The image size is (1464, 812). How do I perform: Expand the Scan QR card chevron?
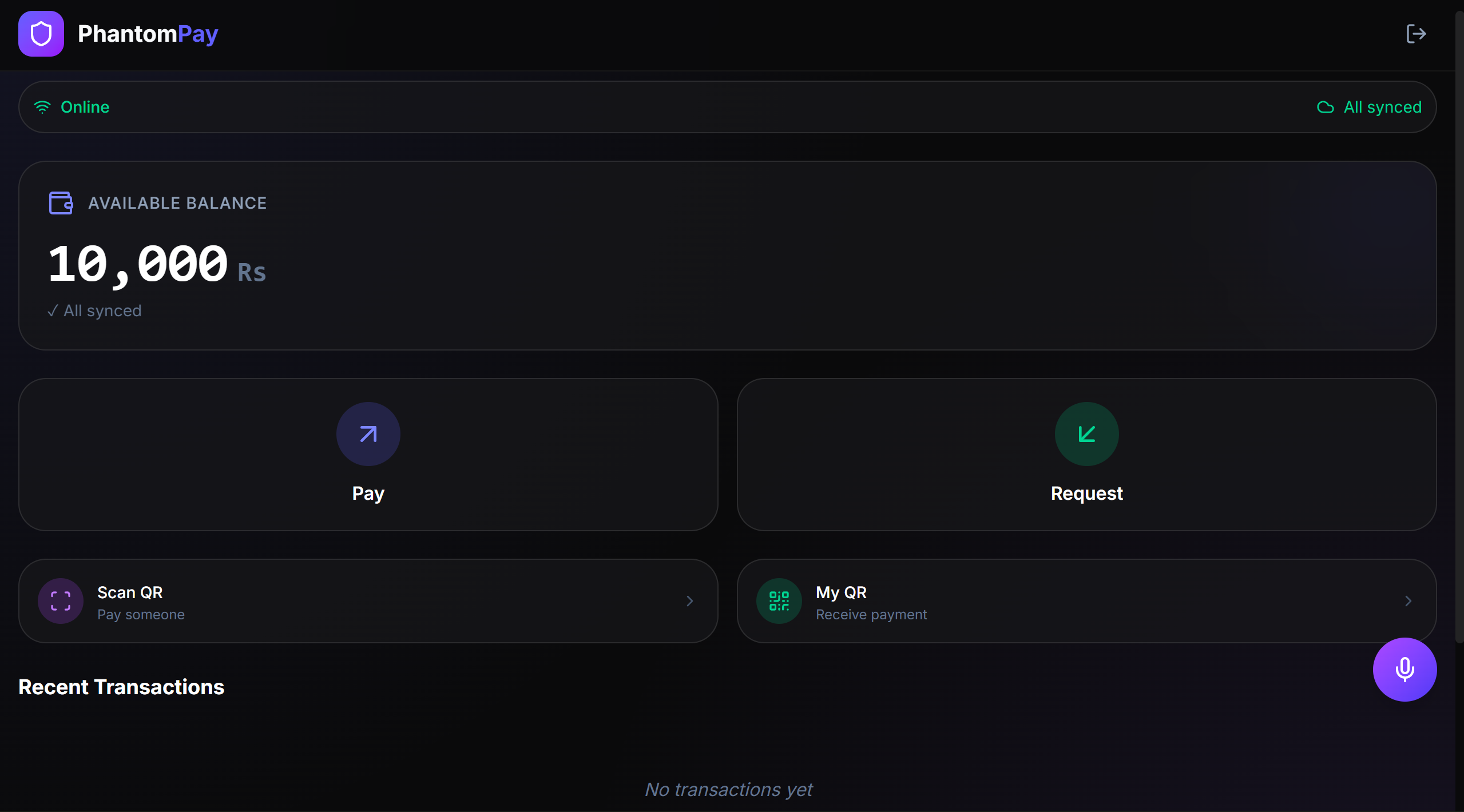point(689,601)
